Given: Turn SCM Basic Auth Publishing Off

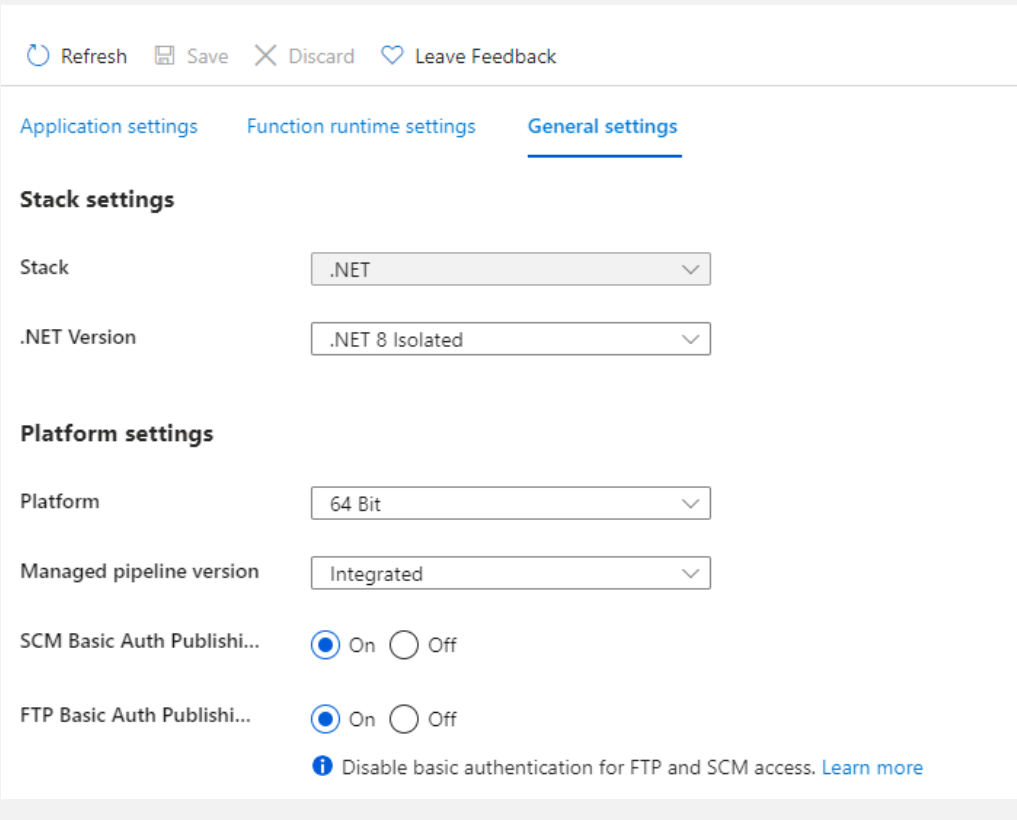Looking at the screenshot, I should click(x=404, y=645).
